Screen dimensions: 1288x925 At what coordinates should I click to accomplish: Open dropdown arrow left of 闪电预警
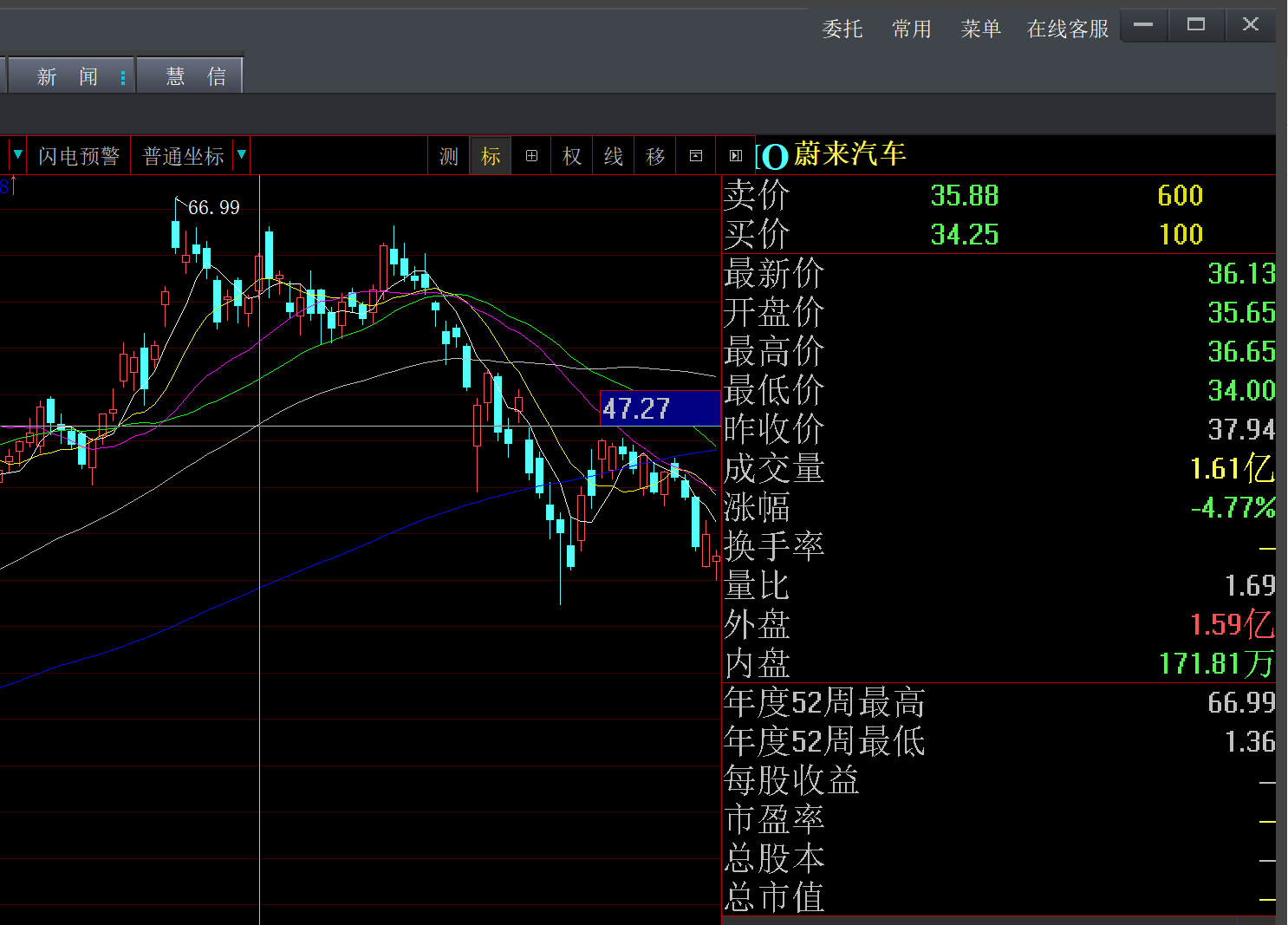(17, 155)
